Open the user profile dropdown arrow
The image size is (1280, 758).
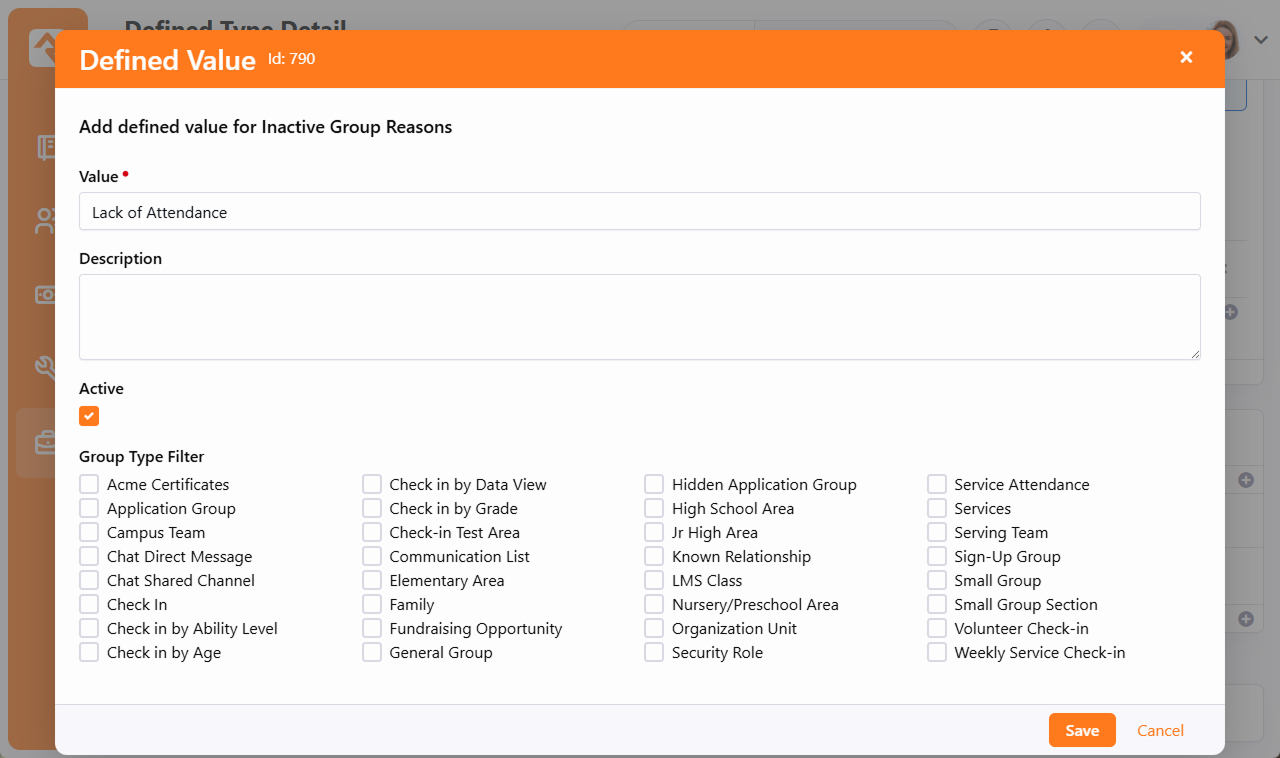click(1261, 40)
